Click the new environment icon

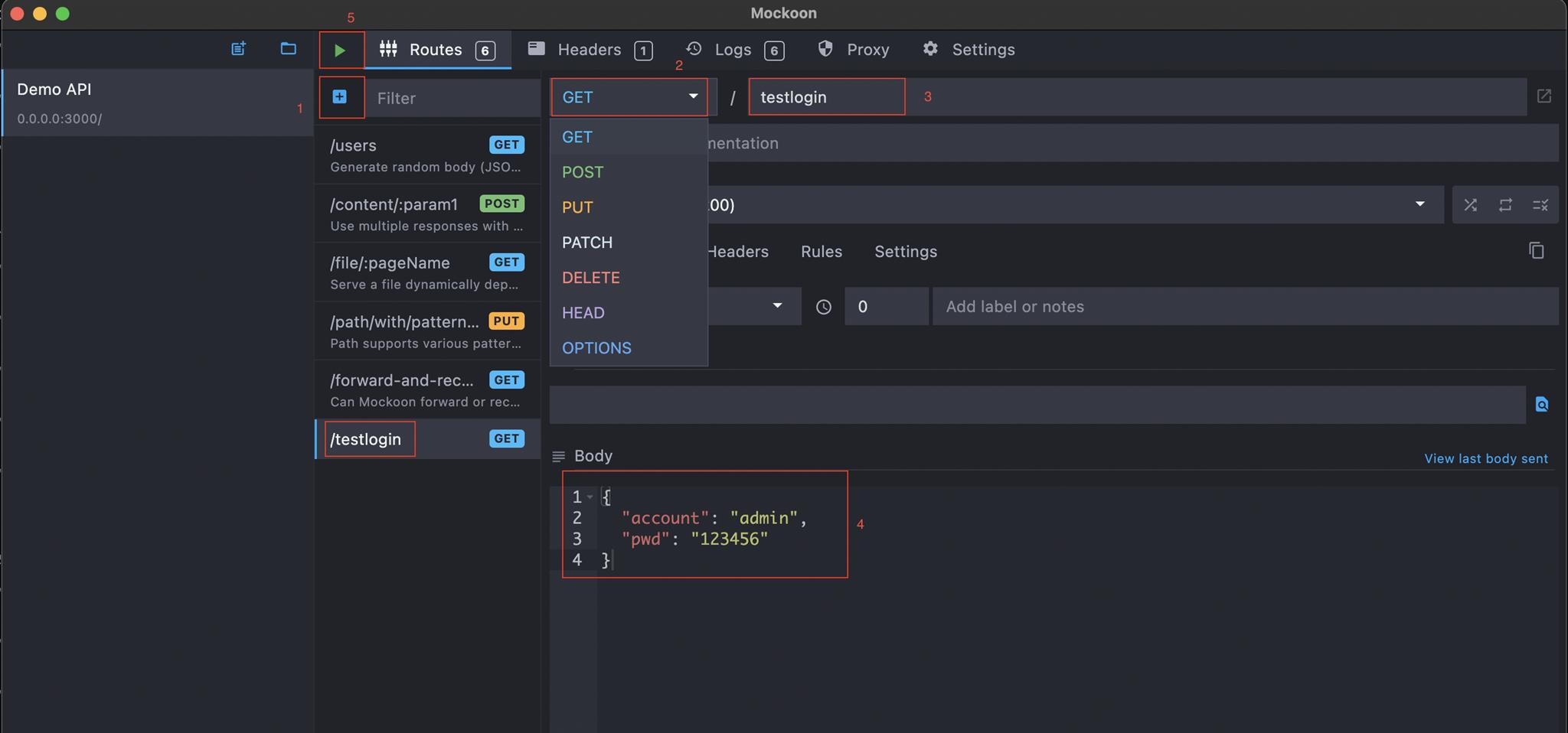click(238, 49)
